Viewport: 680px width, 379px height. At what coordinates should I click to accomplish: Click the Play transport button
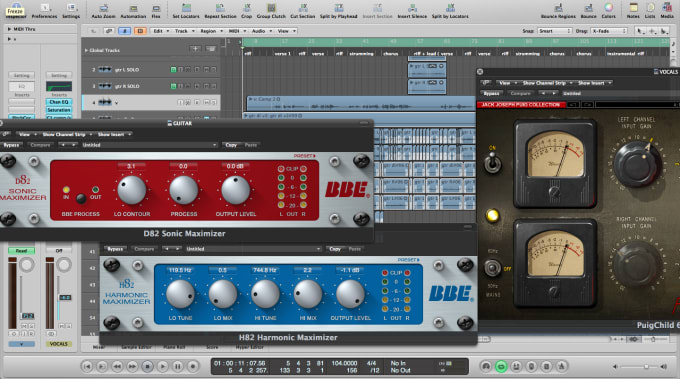163,366
